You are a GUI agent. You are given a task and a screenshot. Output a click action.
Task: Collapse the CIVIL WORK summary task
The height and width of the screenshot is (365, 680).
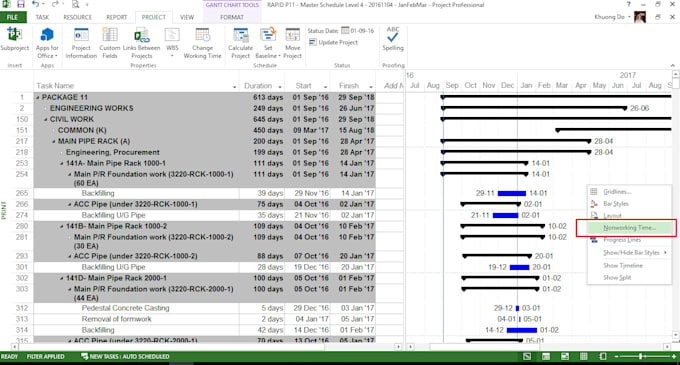(46, 120)
